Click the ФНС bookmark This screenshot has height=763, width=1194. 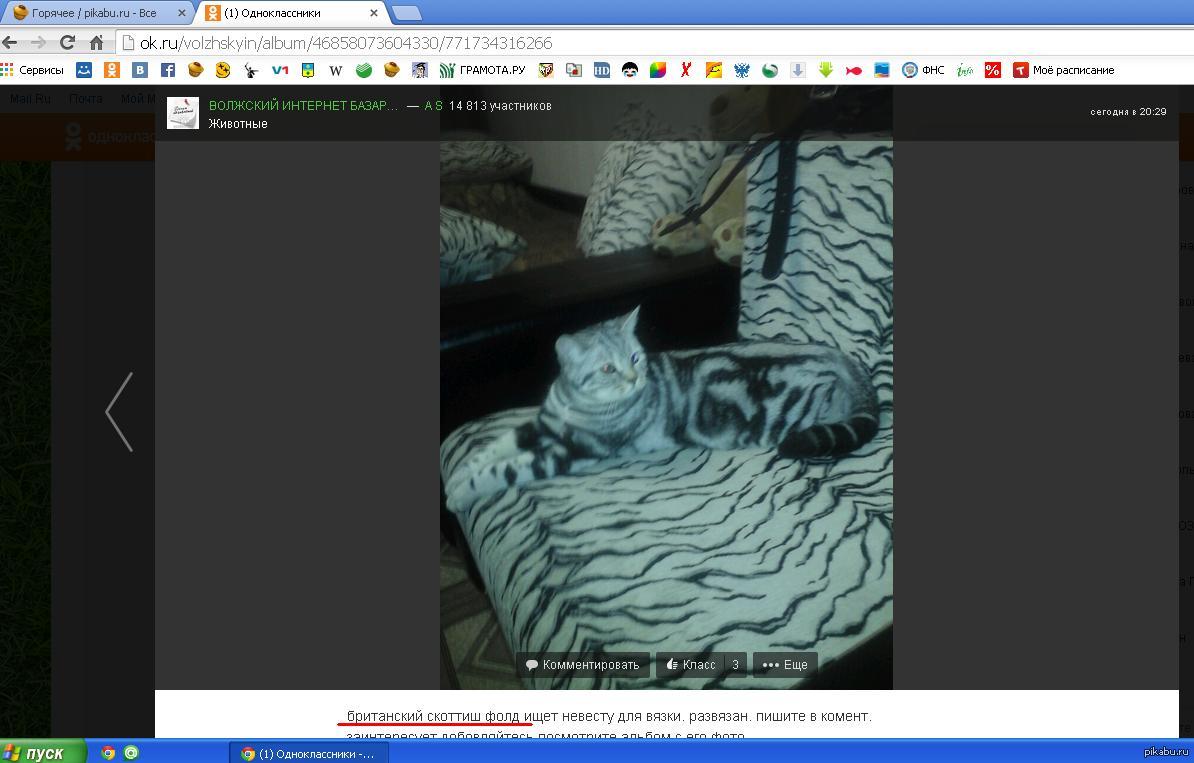click(922, 70)
